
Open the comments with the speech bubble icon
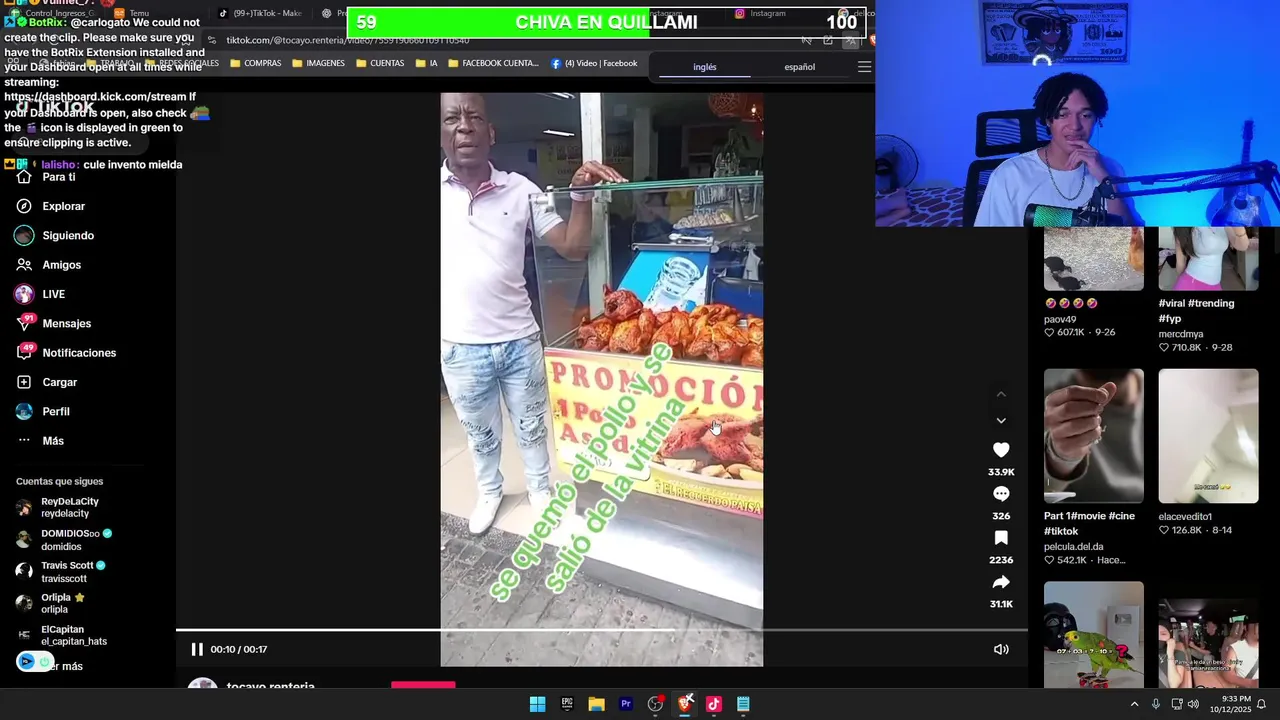(x=1001, y=494)
